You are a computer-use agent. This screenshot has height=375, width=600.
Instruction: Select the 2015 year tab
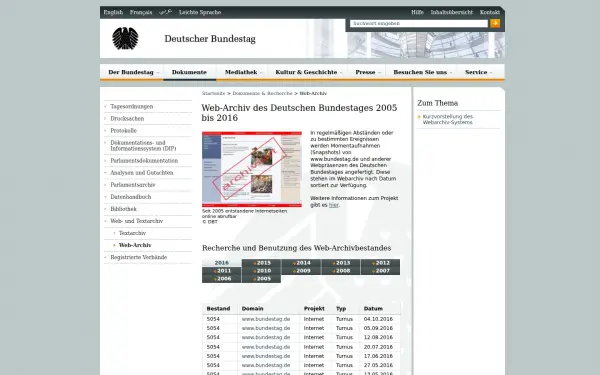(x=261, y=263)
